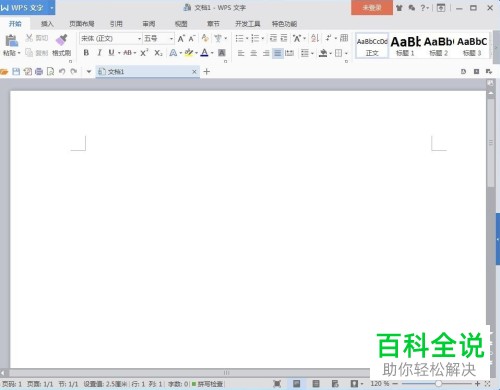Click zoom out minus button

click(395, 384)
